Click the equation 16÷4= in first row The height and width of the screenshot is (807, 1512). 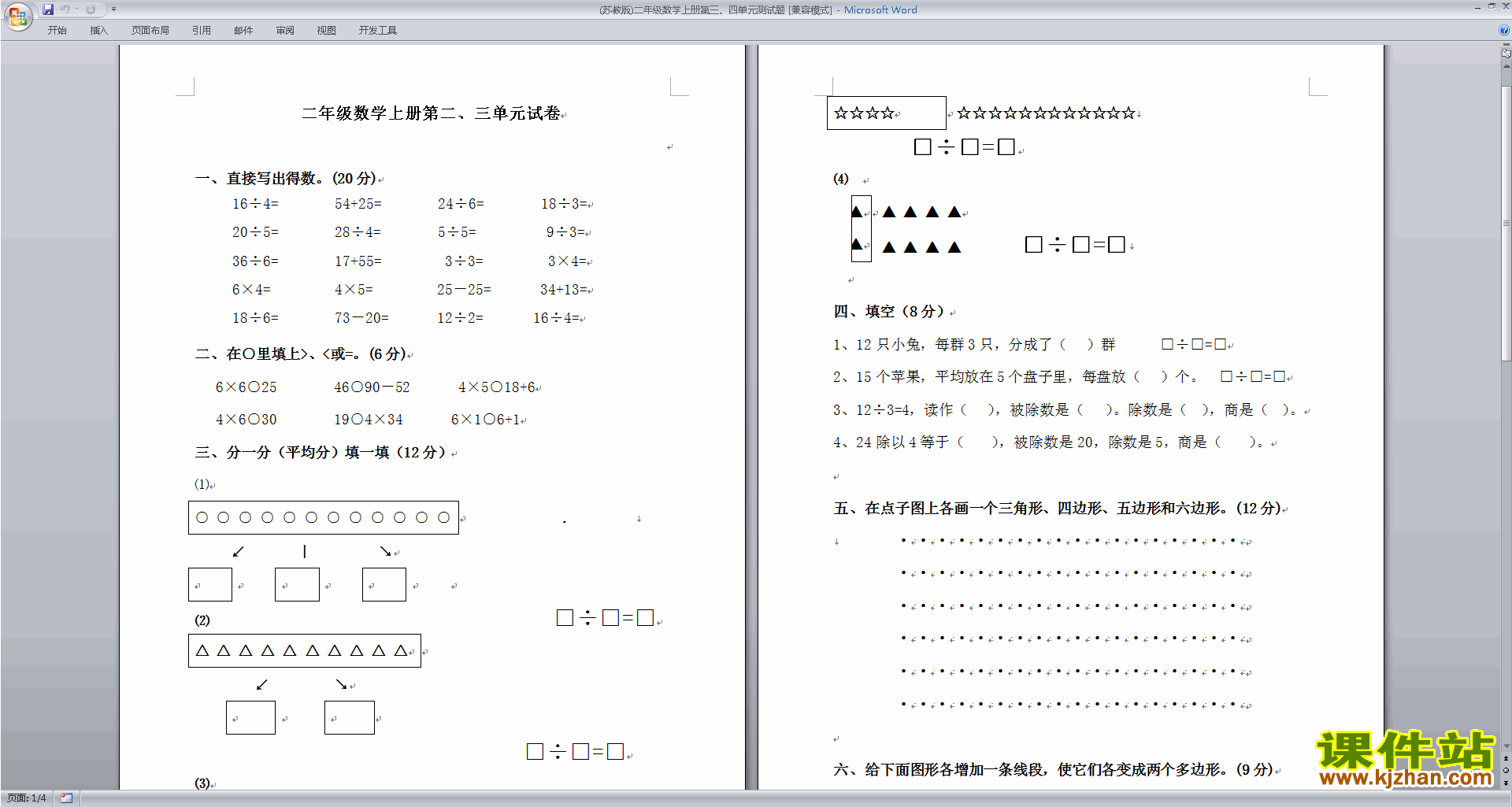click(x=255, y=204)
